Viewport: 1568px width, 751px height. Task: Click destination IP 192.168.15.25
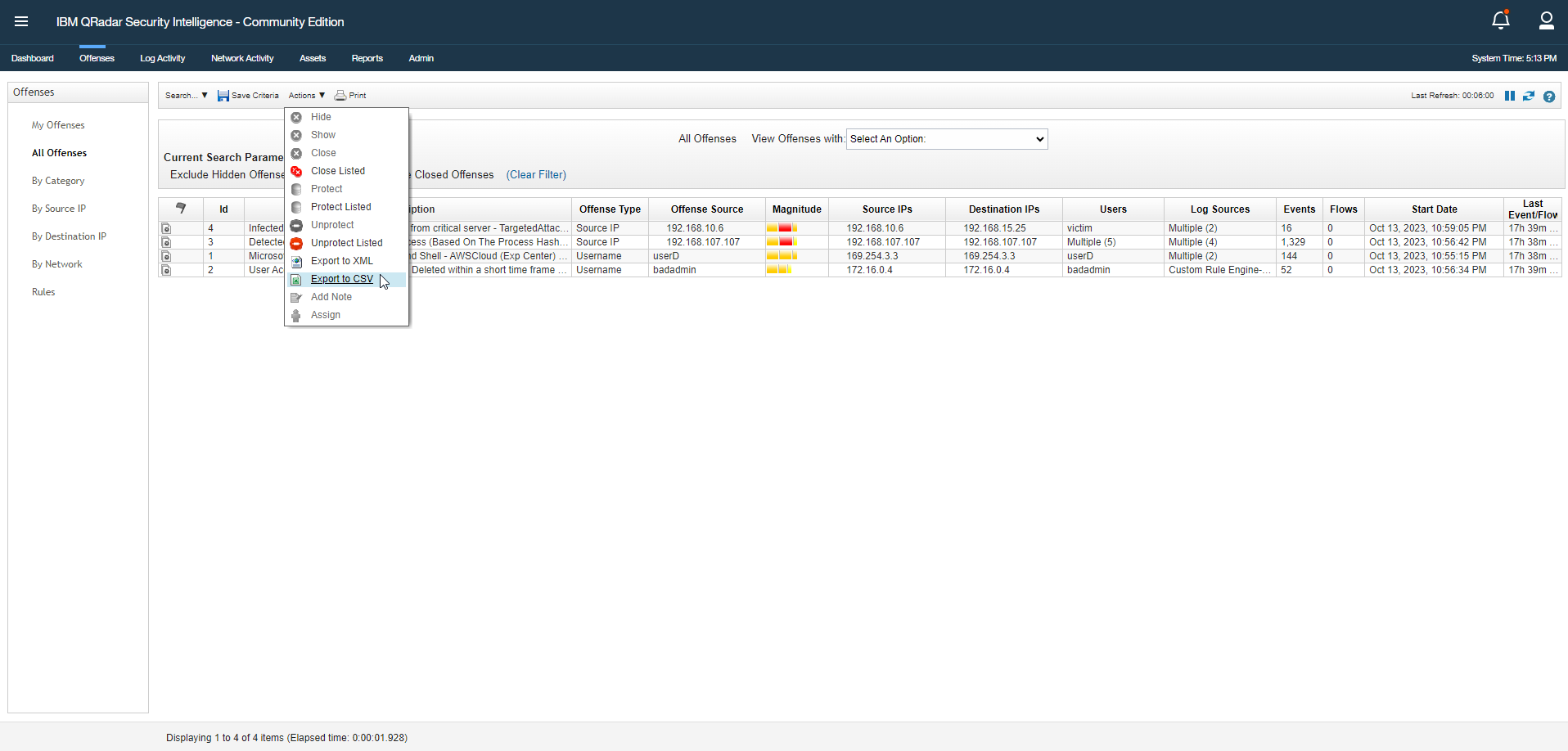994,228
